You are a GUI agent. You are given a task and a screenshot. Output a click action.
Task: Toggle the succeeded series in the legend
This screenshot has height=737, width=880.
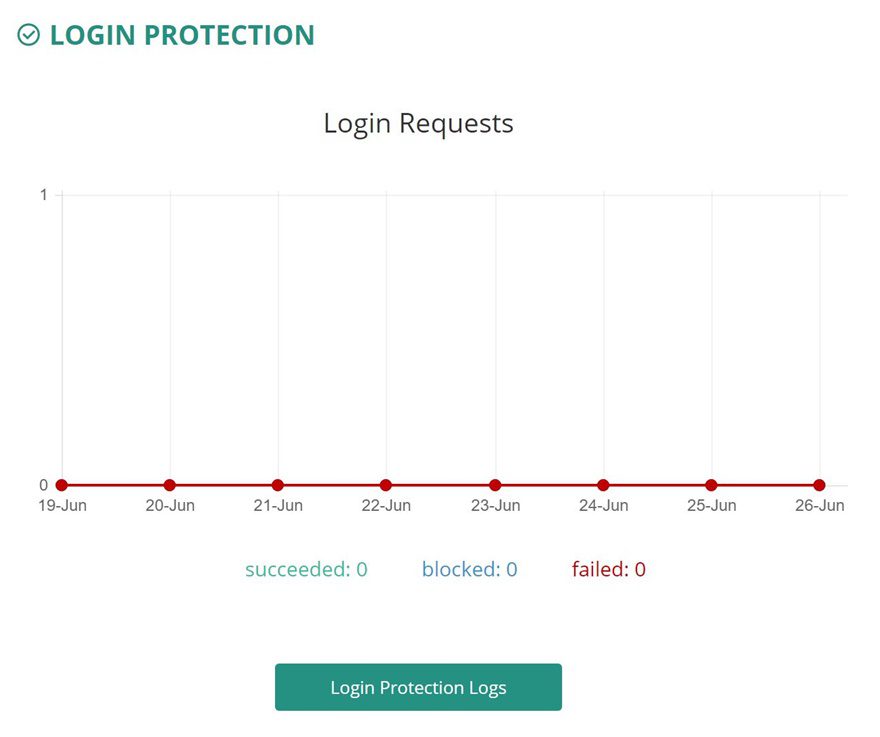(x=305, y=569)
